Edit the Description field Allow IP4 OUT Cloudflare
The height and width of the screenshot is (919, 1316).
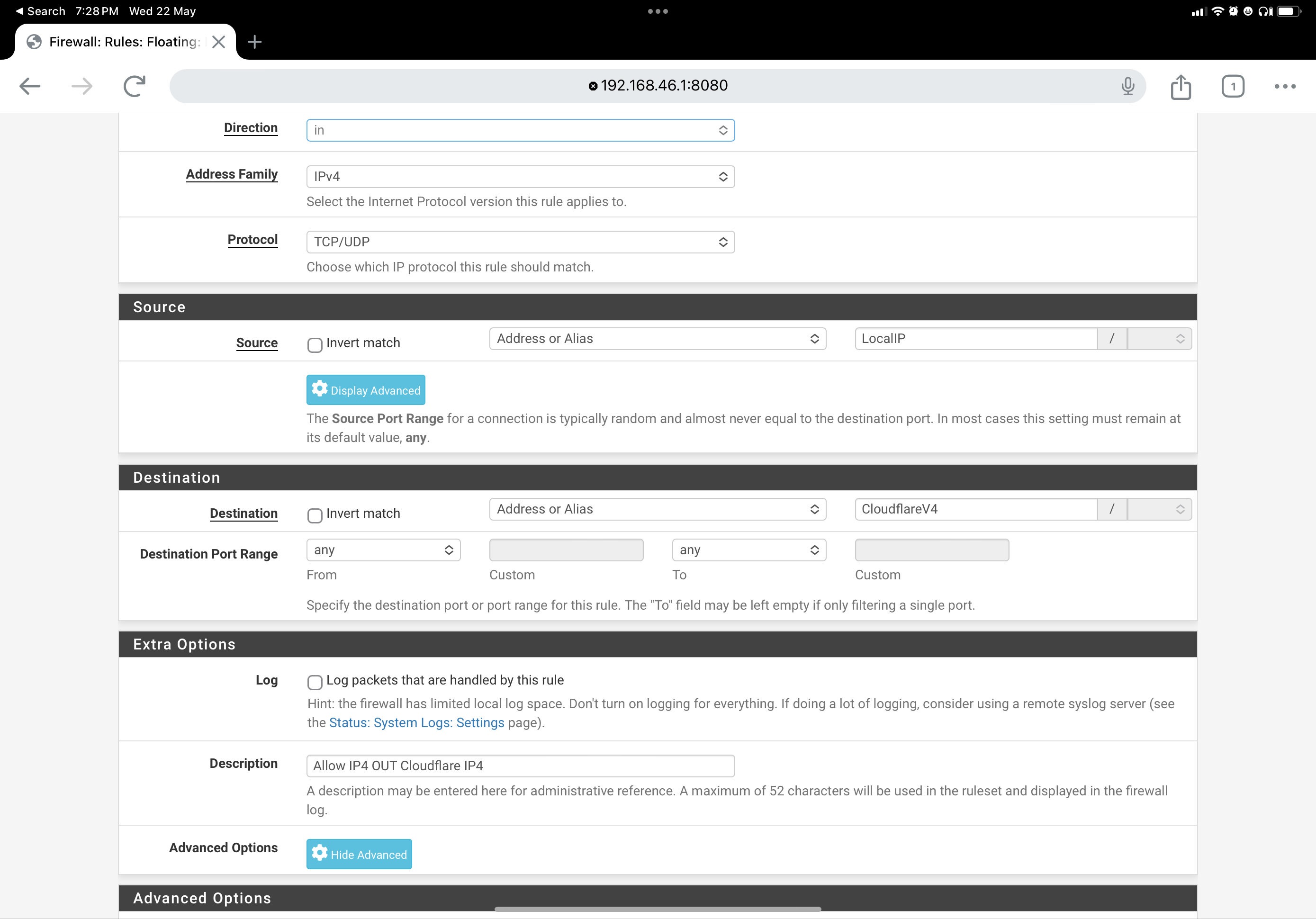tap(521, 766)
